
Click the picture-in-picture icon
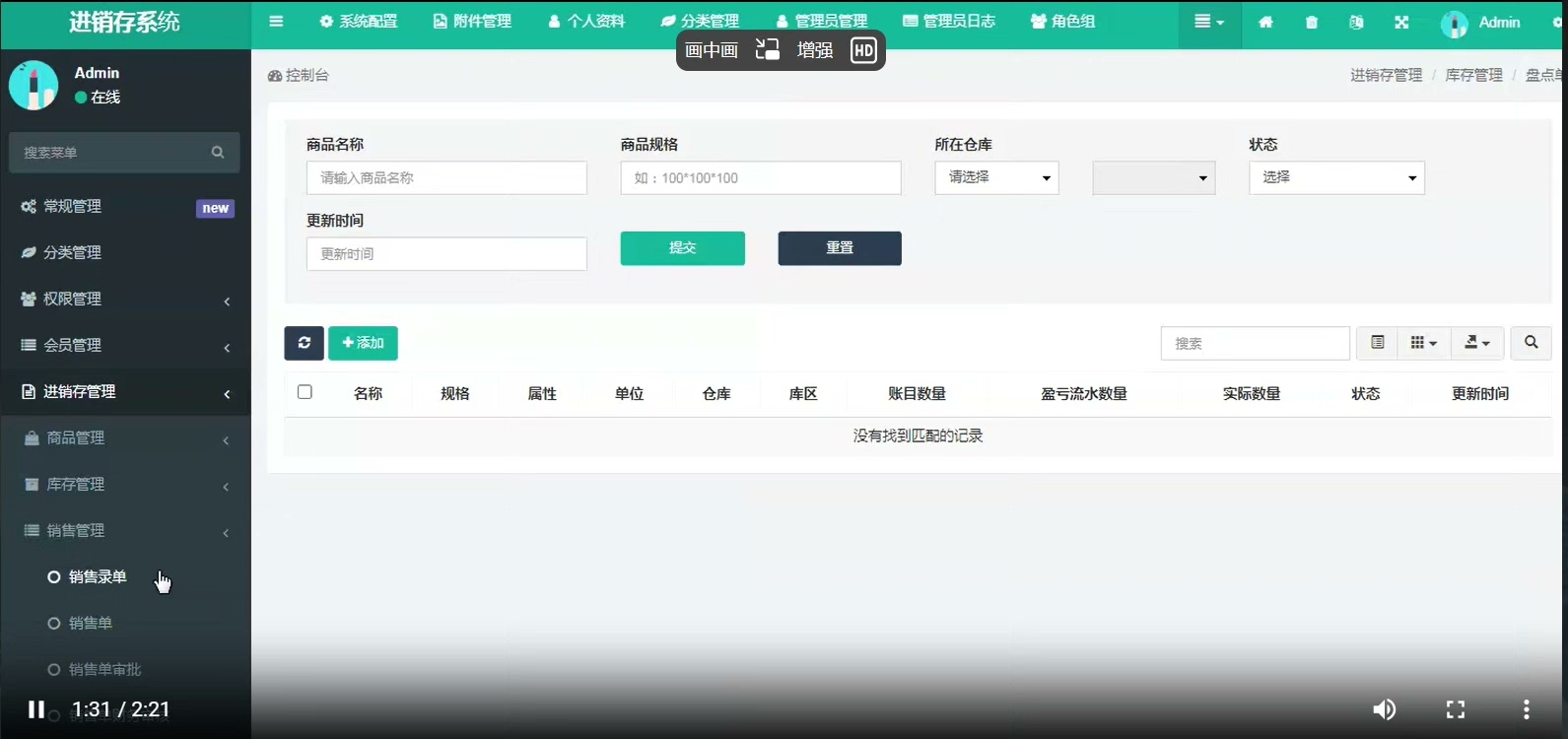(x=767, y=50)
